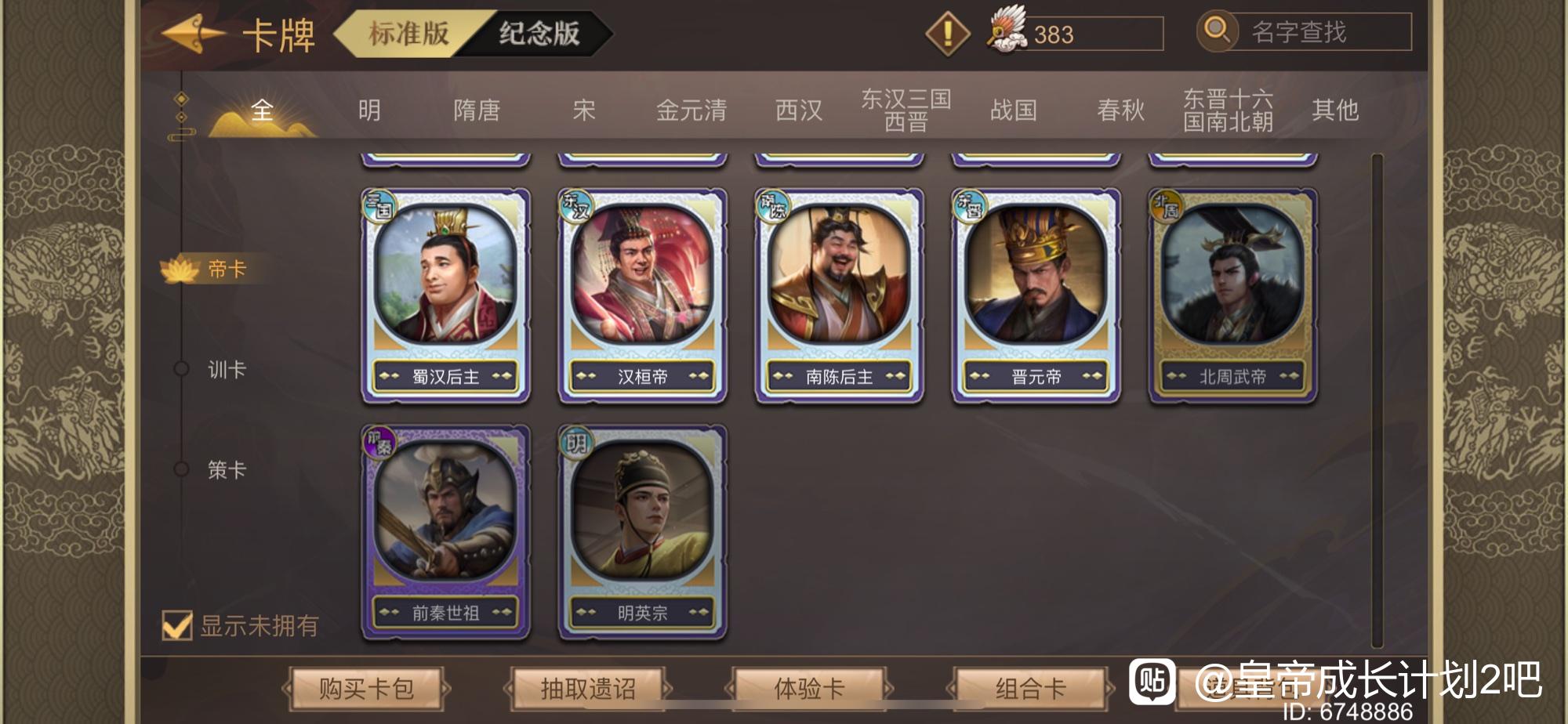Uncheck the 显示未拥有 checkbox
The image size is (1568, 724).
(x=176, y=624)
